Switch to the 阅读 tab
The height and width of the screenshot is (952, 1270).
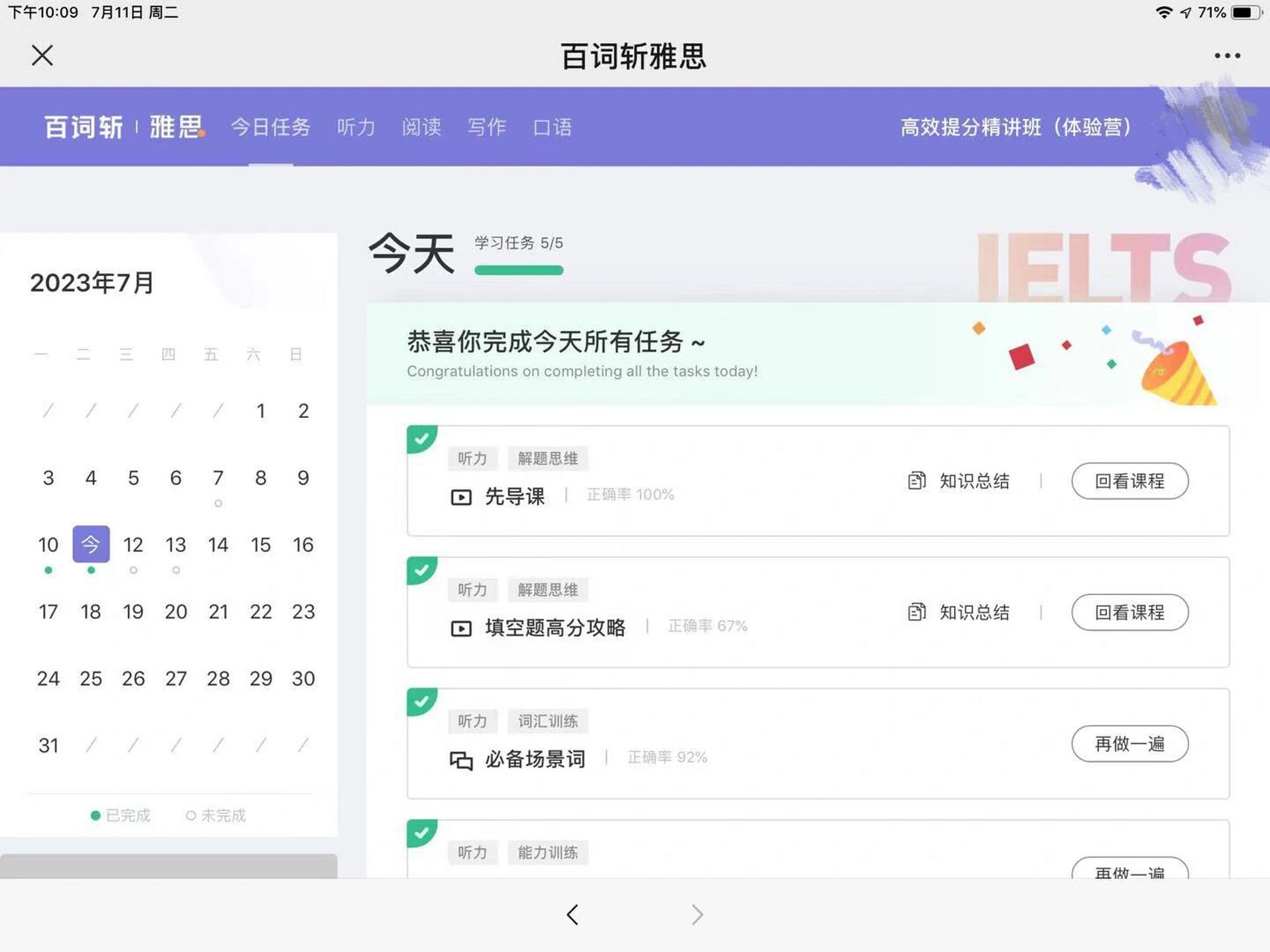point(421,127)
